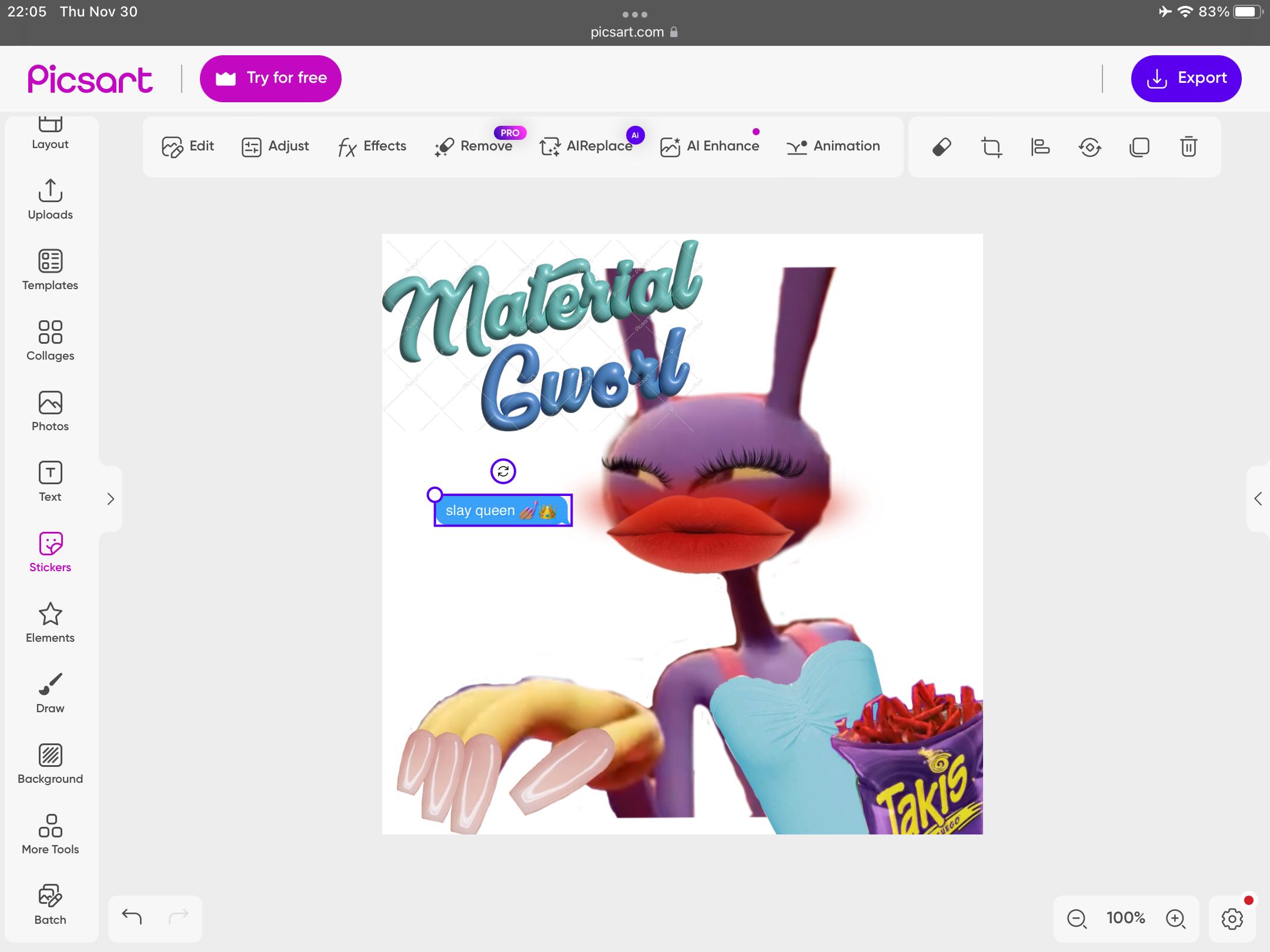The image size is (1270, 952).
Task: Select the Draw tool
Action: tap(50, 693)
